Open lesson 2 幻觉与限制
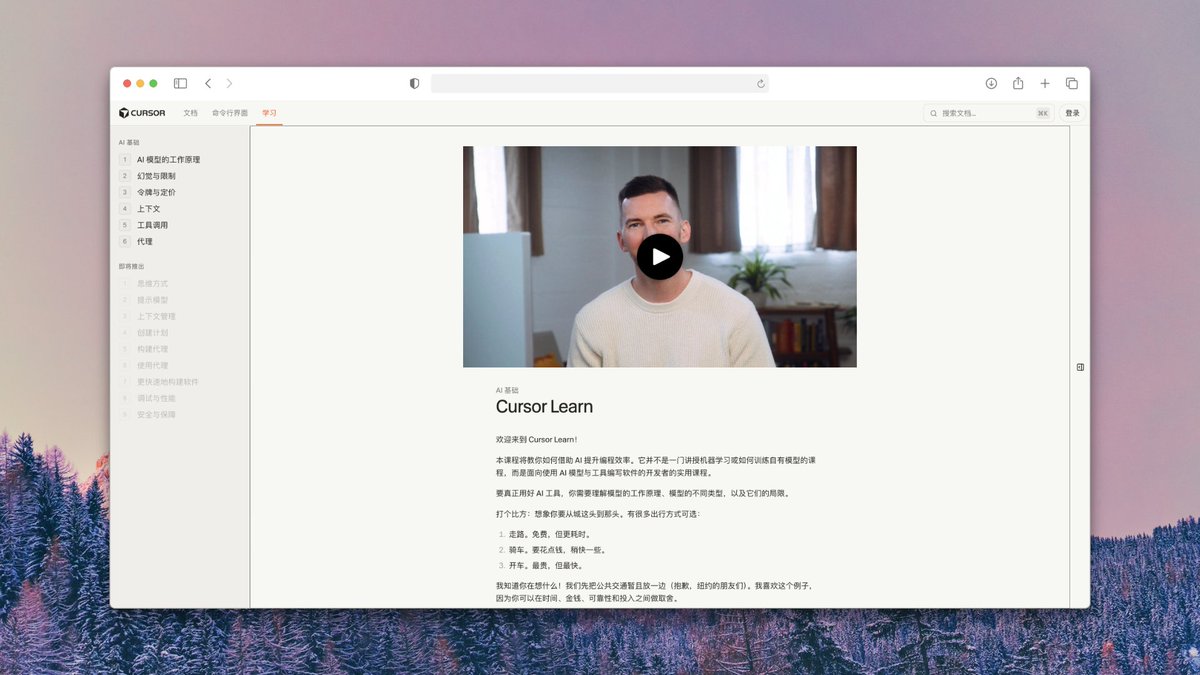The height and width of the screenshot is (675, 1200). tap(156, 176)
